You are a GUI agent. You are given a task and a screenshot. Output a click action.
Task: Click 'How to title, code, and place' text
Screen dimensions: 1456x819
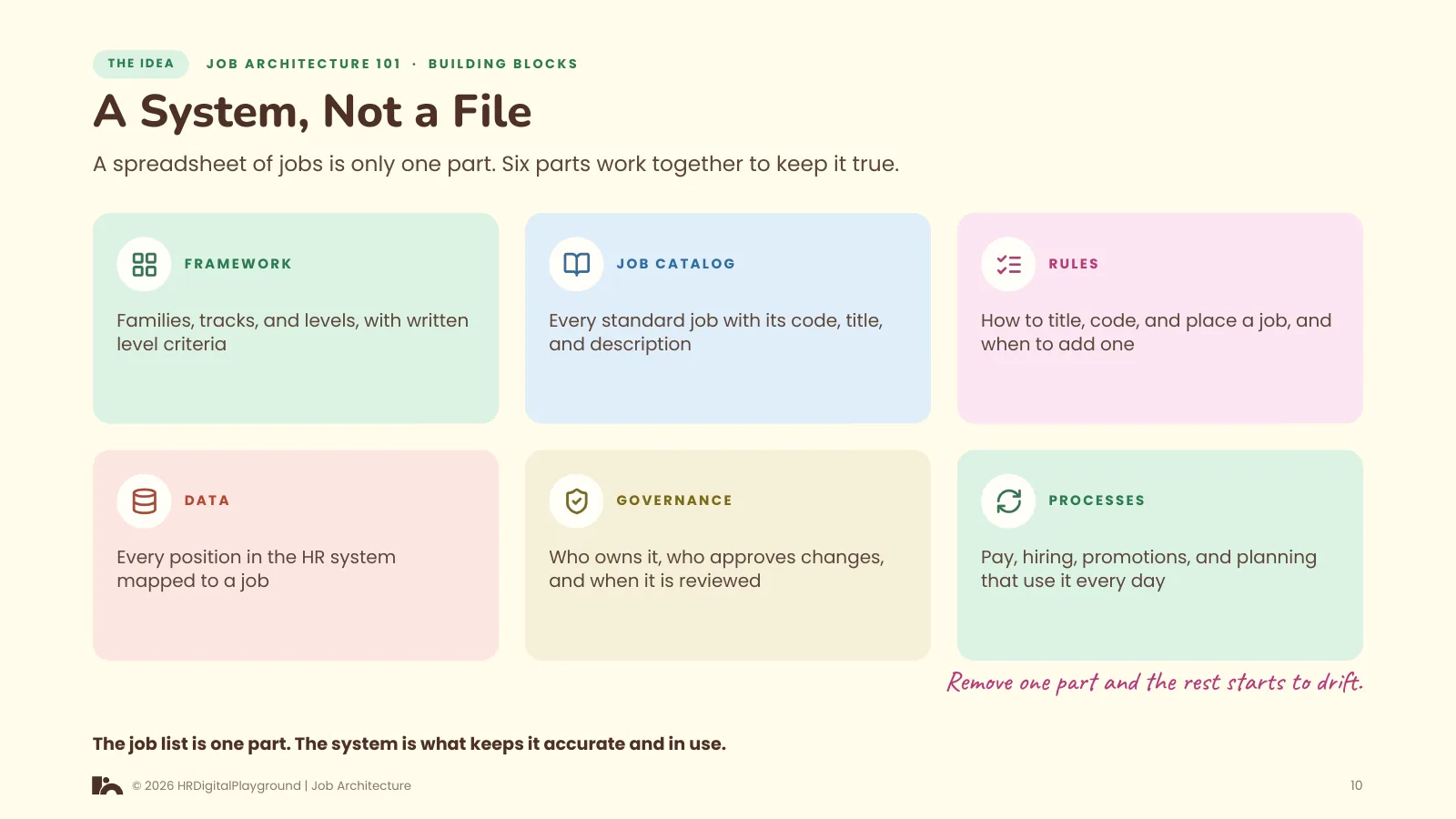[1156, 332]
